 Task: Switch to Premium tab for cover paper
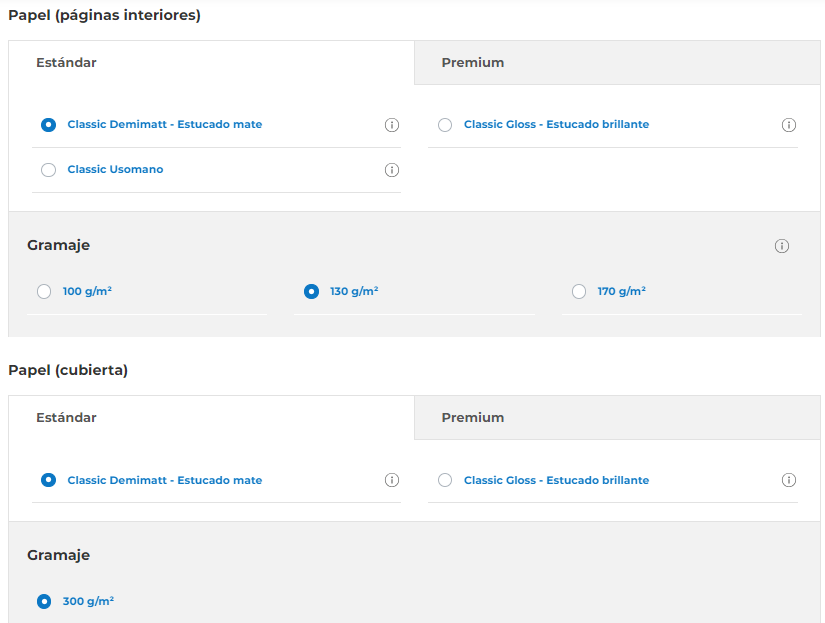point(617,418)
